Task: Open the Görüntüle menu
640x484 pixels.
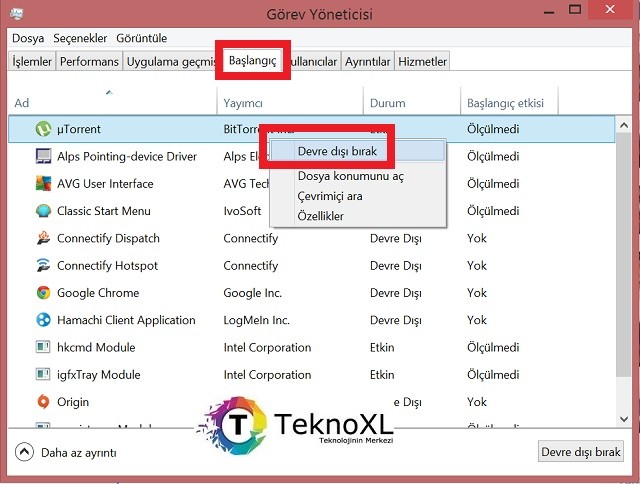Action: (x=142, y=38)
